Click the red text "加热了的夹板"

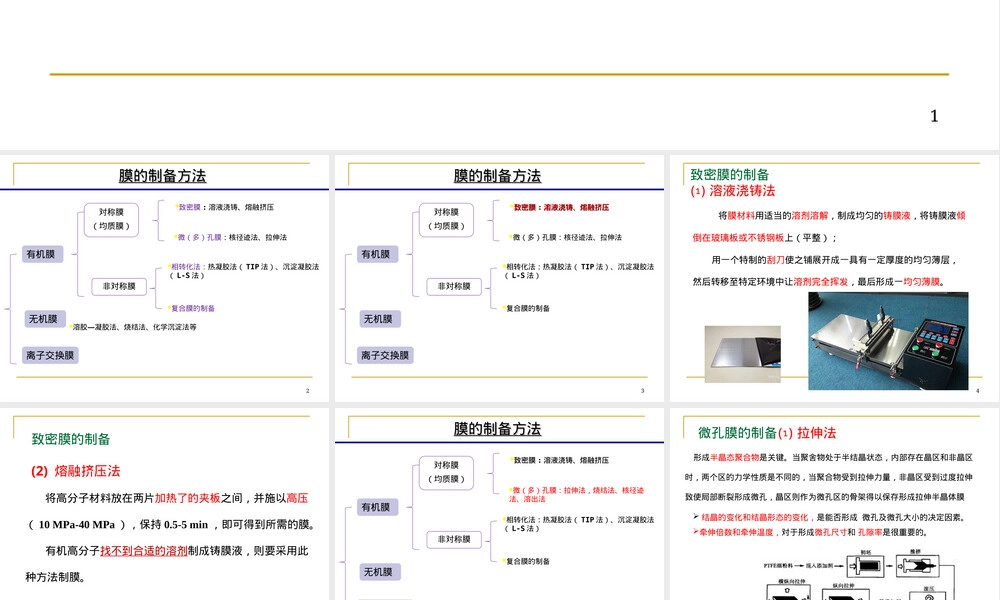pos(188,498)
